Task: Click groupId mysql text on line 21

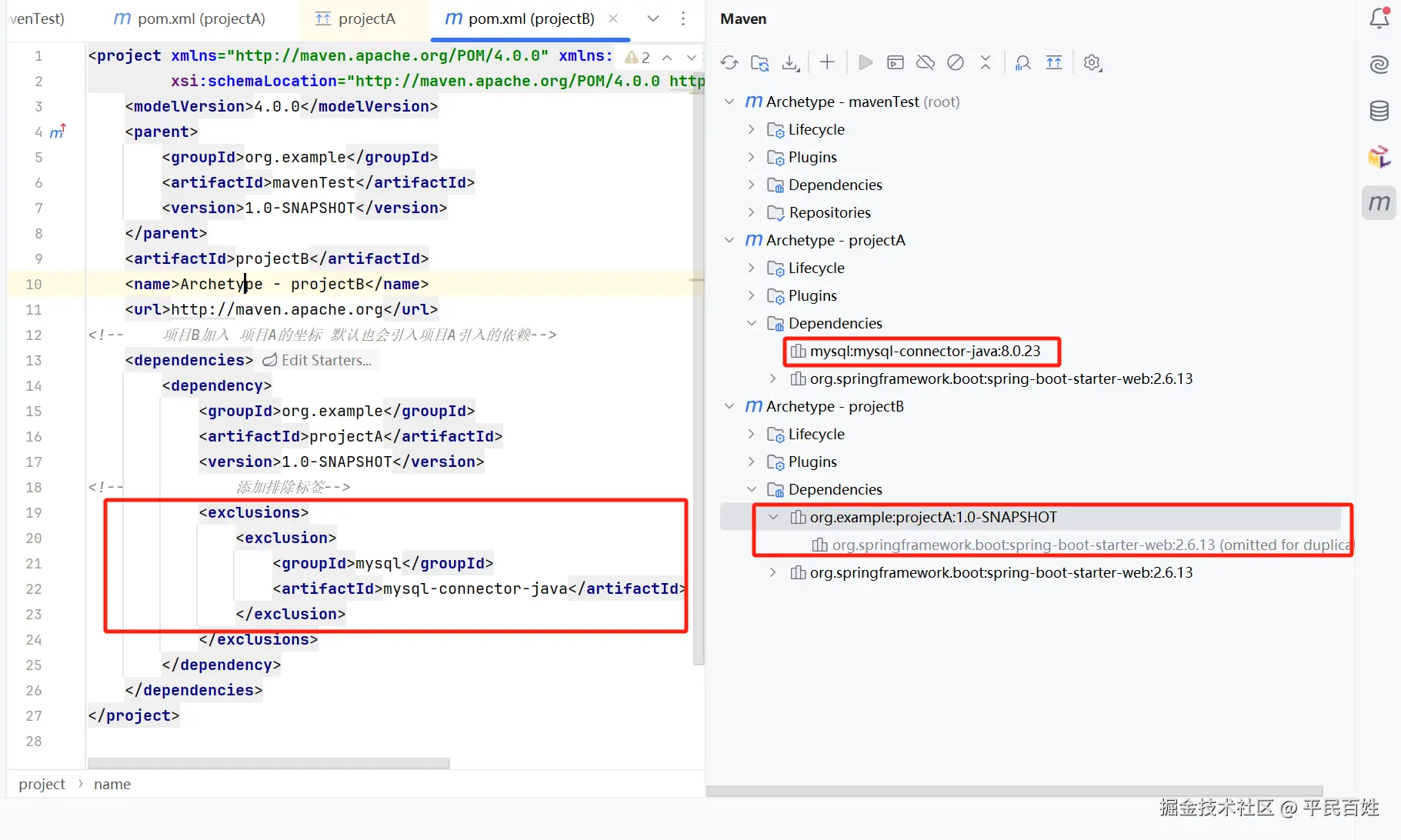Action: tap(379, 563)
